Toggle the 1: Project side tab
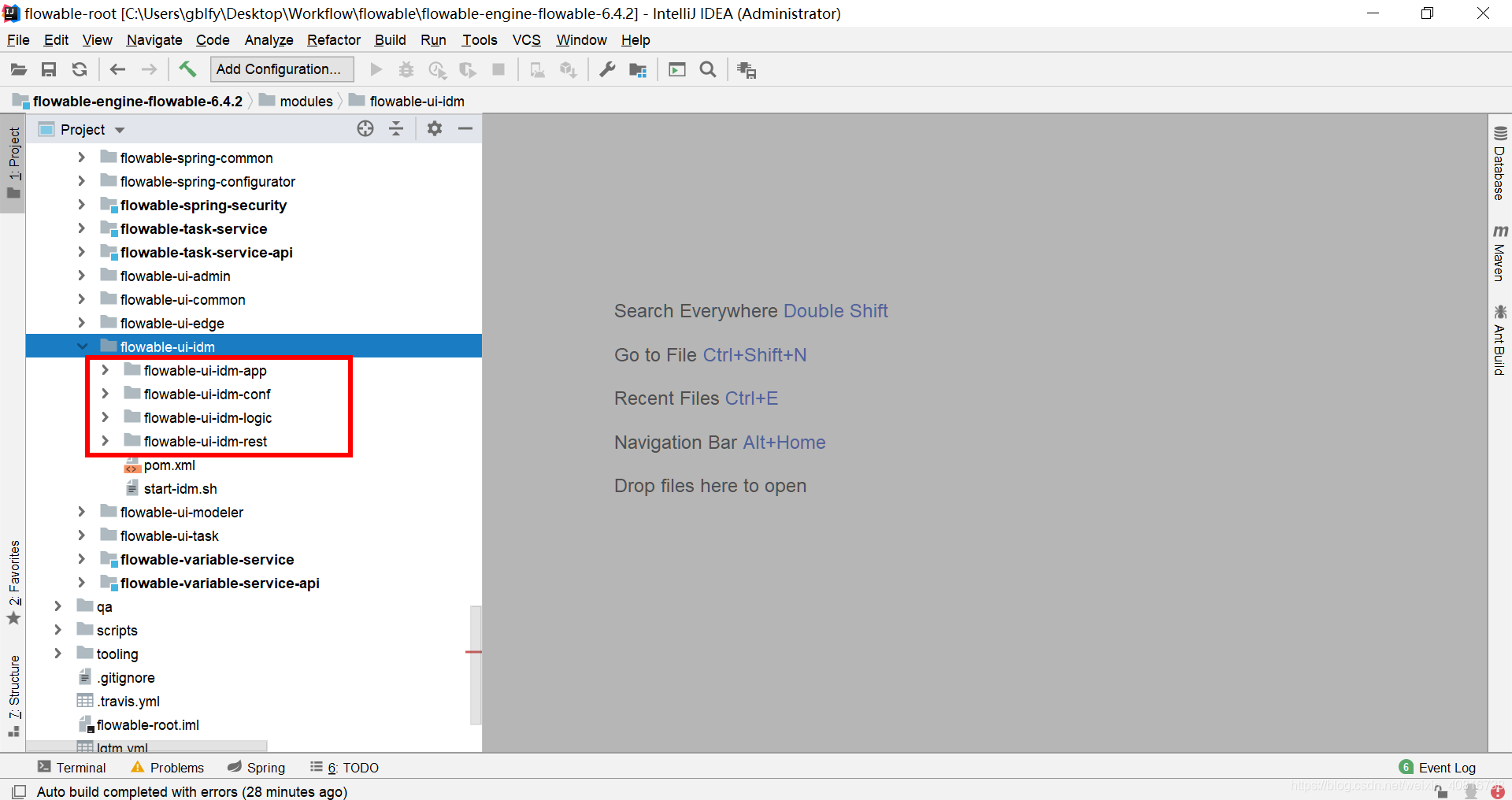1512x800 pixels. (x=13, y=163)
